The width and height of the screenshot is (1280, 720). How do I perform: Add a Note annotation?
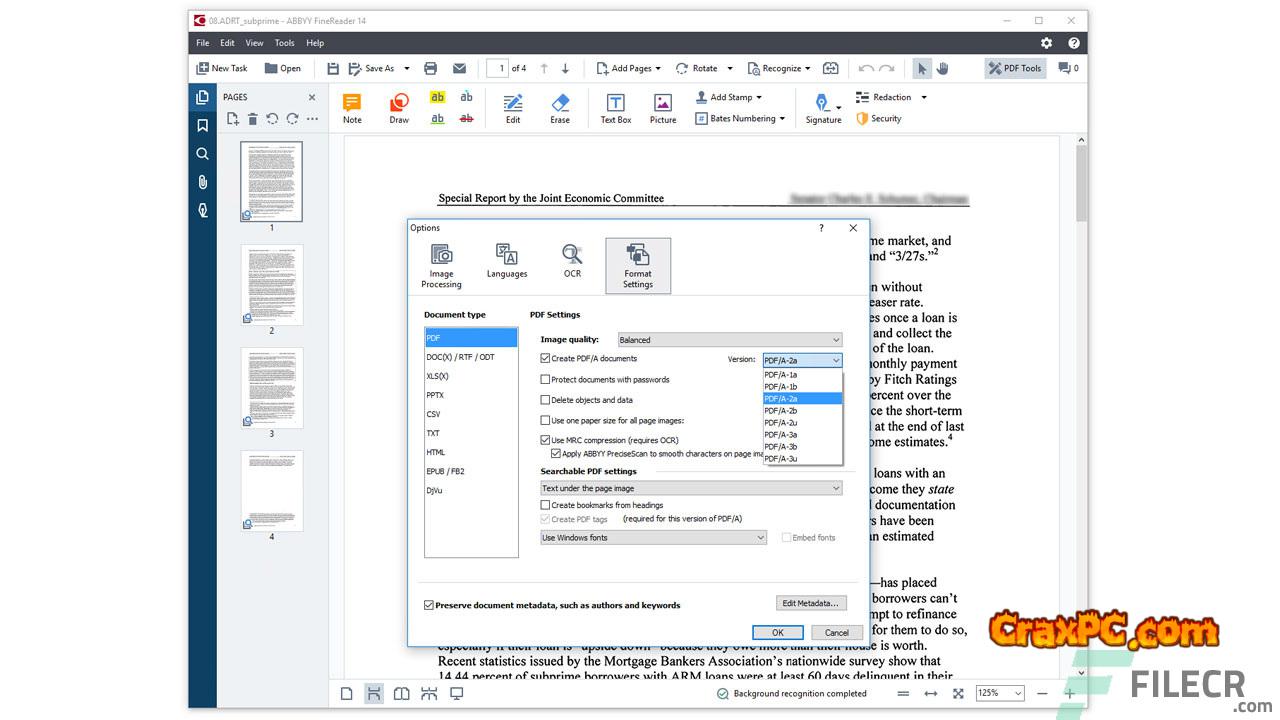[x=352, y=108]
